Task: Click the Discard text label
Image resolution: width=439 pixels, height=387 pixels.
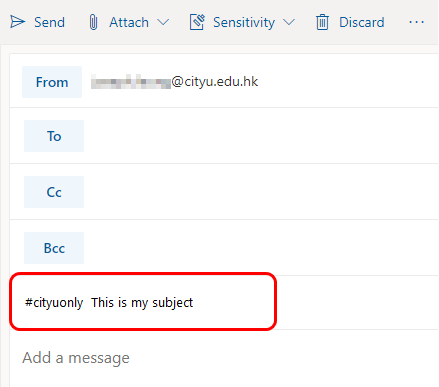Action: (362, 22)
